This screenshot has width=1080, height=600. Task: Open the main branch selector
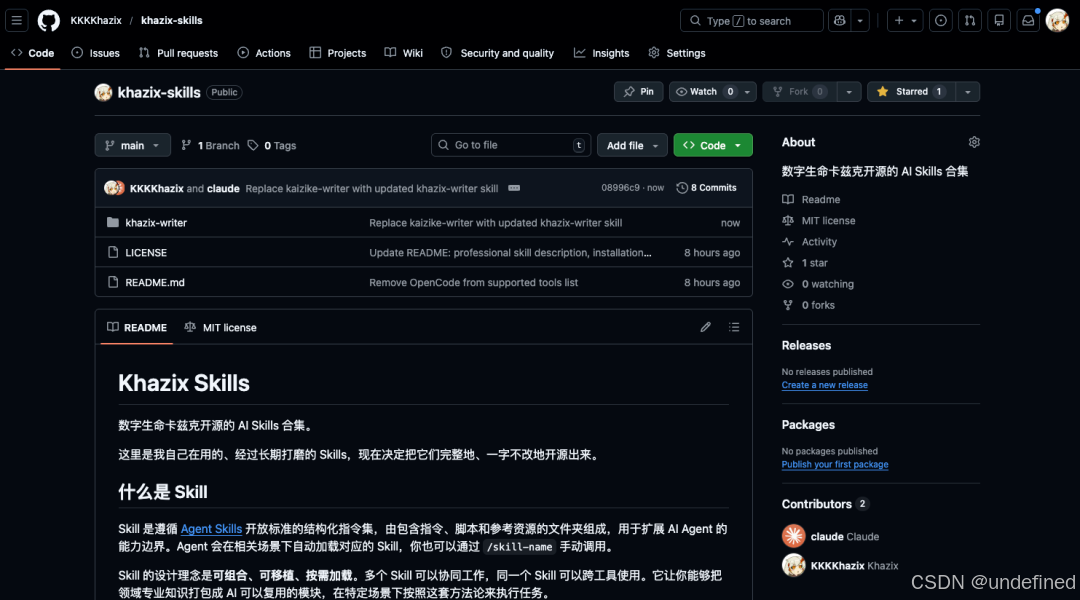[x=132, y=145]
